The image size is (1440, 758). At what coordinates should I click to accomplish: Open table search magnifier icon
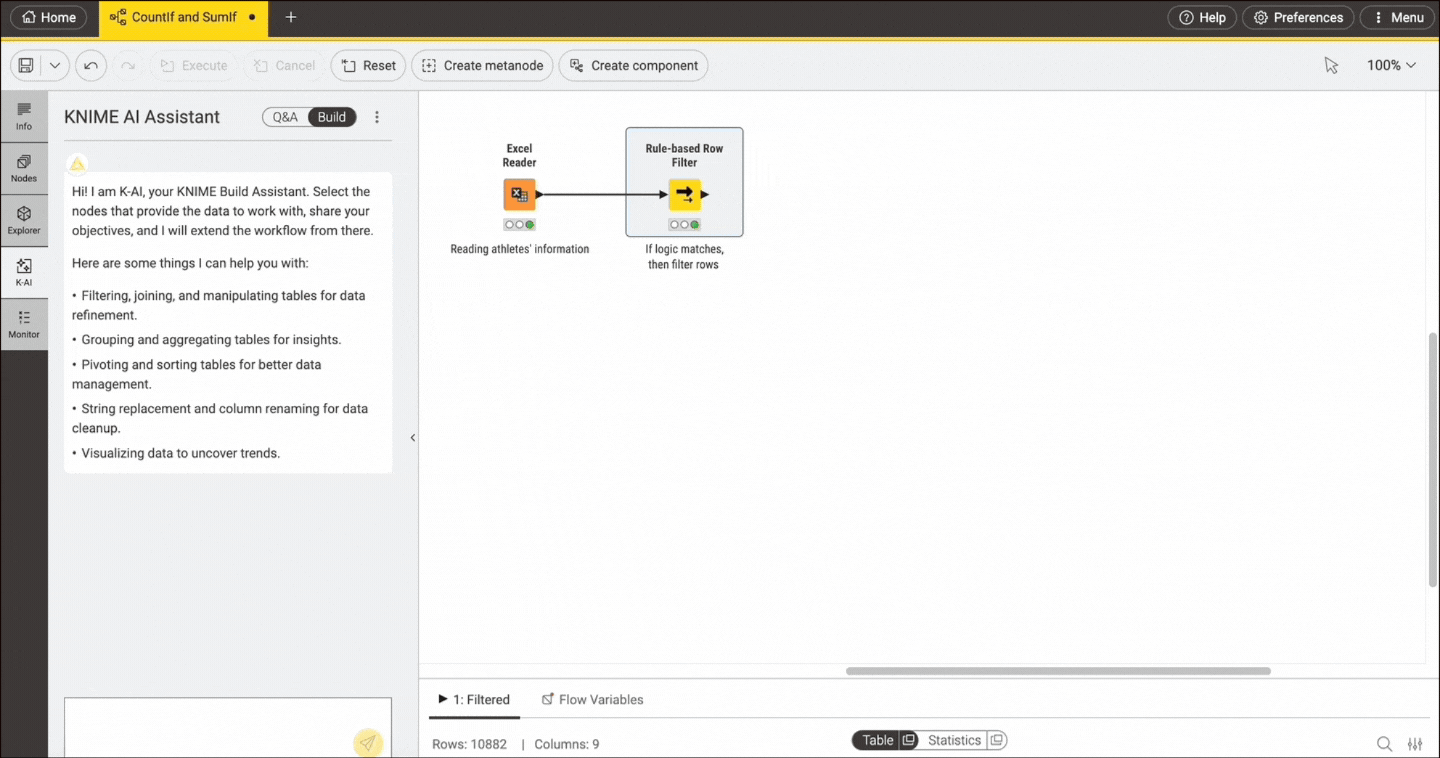tap(1384, 744)
